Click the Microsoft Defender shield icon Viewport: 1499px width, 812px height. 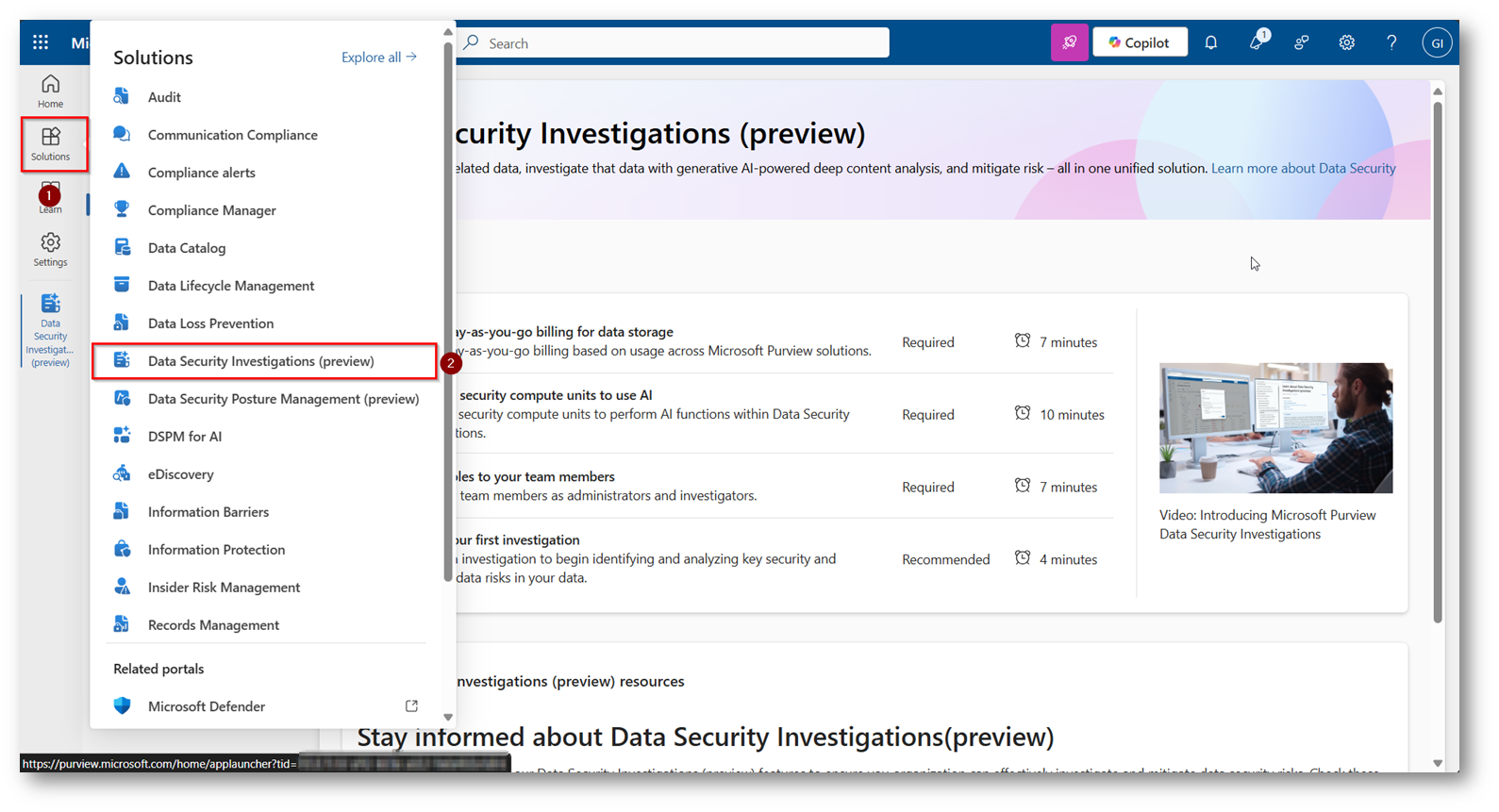pos(122,705)
